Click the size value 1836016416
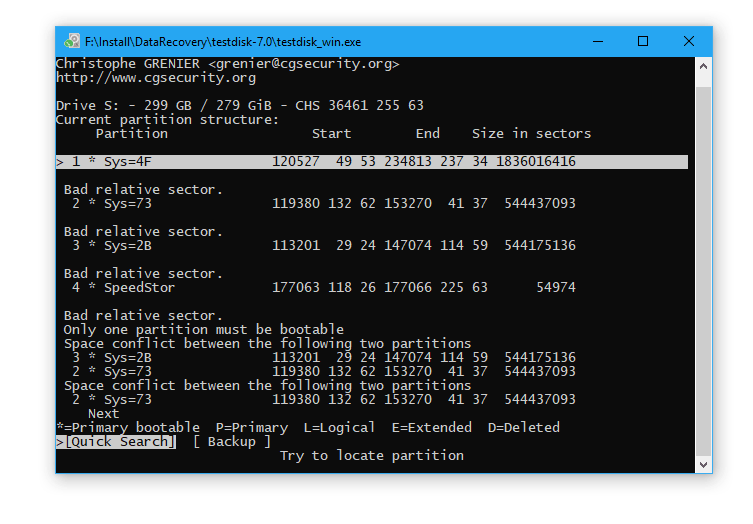753x524 pixels. [536, 162]
